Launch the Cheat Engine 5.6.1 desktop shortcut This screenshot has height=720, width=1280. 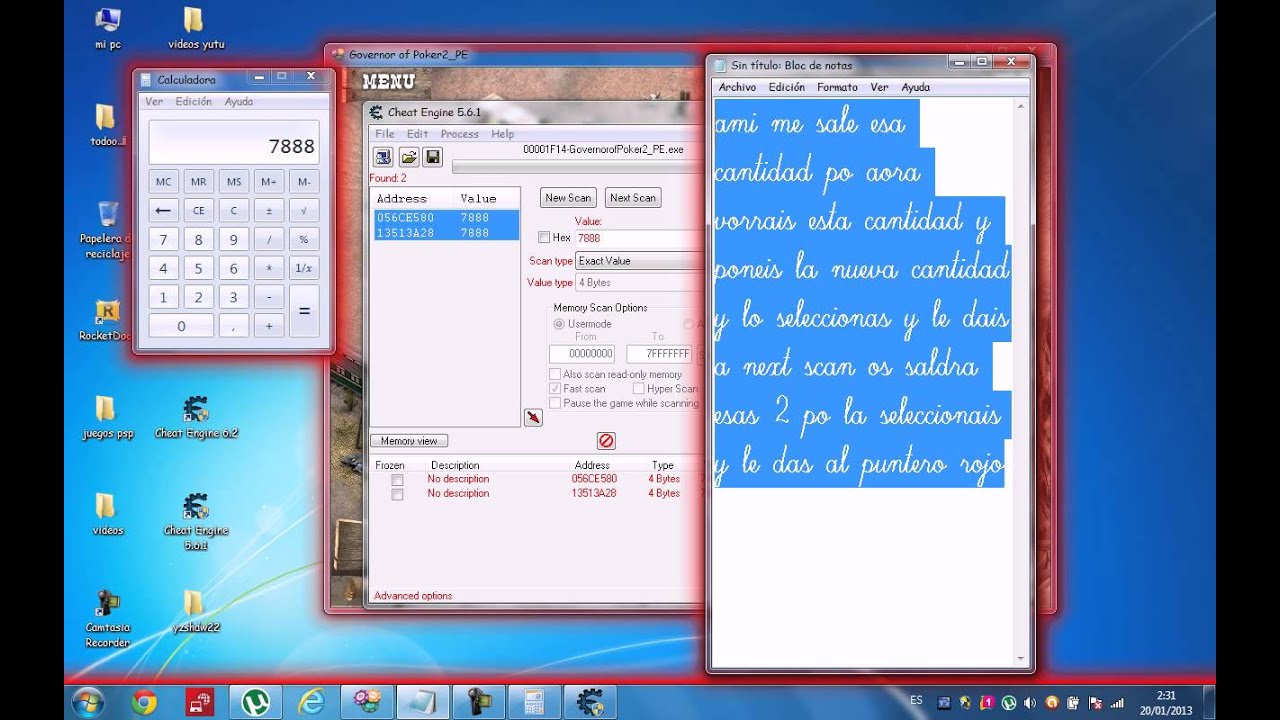coord(196,521)
